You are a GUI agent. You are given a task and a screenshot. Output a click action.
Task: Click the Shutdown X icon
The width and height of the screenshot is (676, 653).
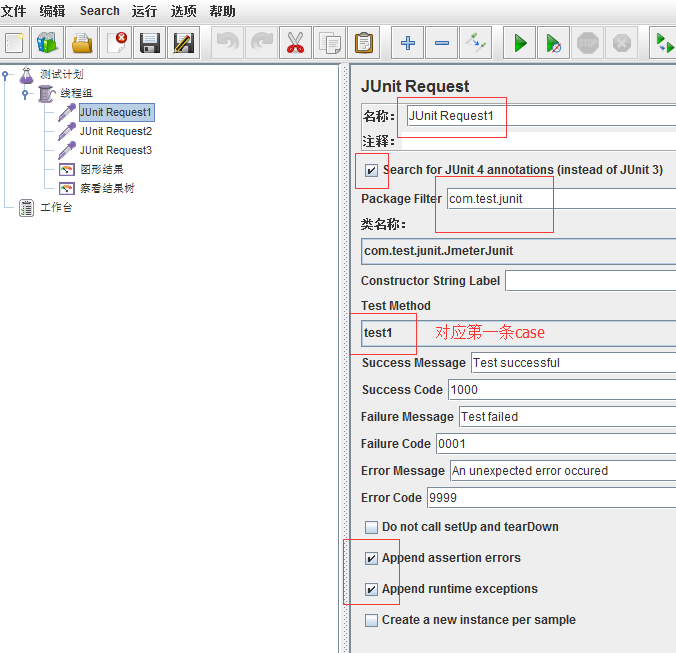point(622,43)
